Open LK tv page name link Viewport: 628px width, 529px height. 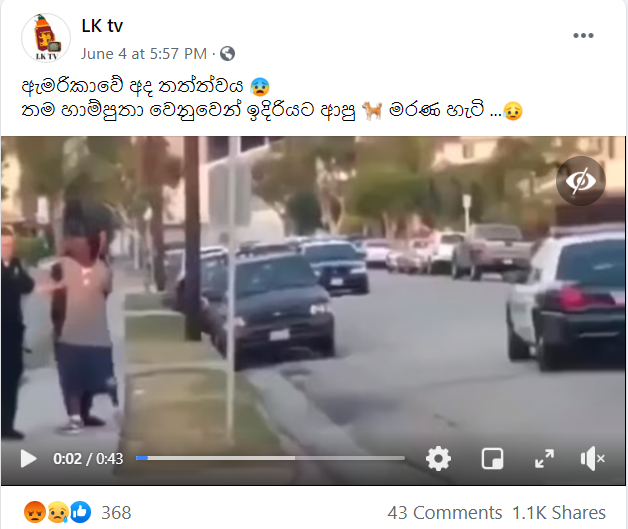tap(102, 26)
